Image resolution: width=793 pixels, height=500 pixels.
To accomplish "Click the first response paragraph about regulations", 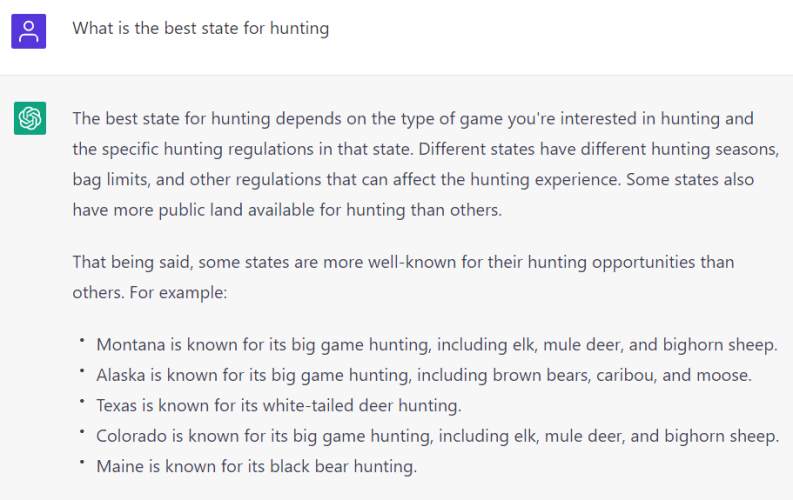I will click(425, 164).
